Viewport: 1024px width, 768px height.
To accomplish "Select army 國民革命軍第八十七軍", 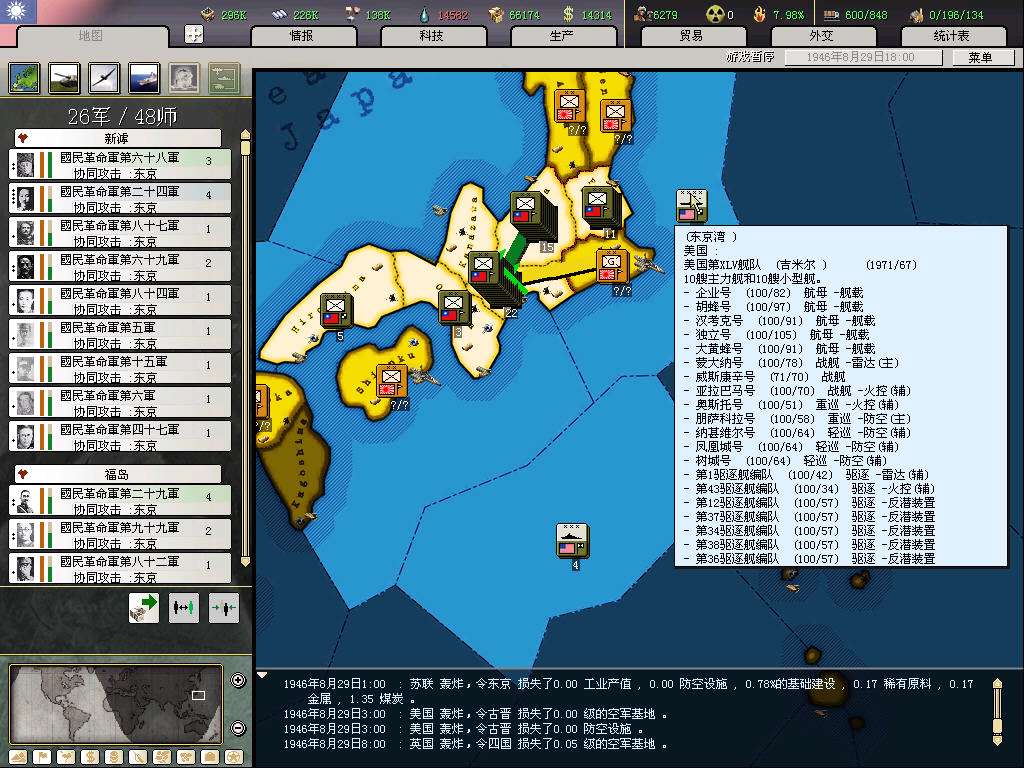I will point(120,232).
